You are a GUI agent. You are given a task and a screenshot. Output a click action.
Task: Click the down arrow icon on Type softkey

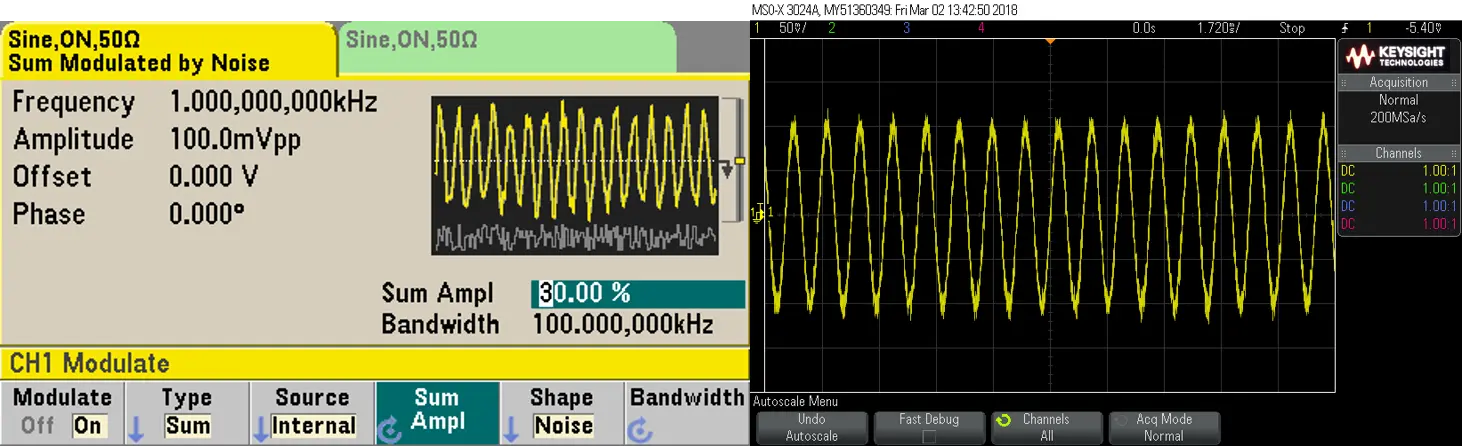[137, 428]
